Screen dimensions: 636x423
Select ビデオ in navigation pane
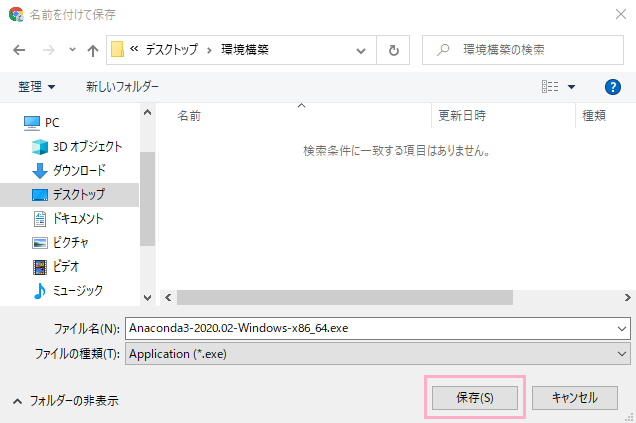56,266
